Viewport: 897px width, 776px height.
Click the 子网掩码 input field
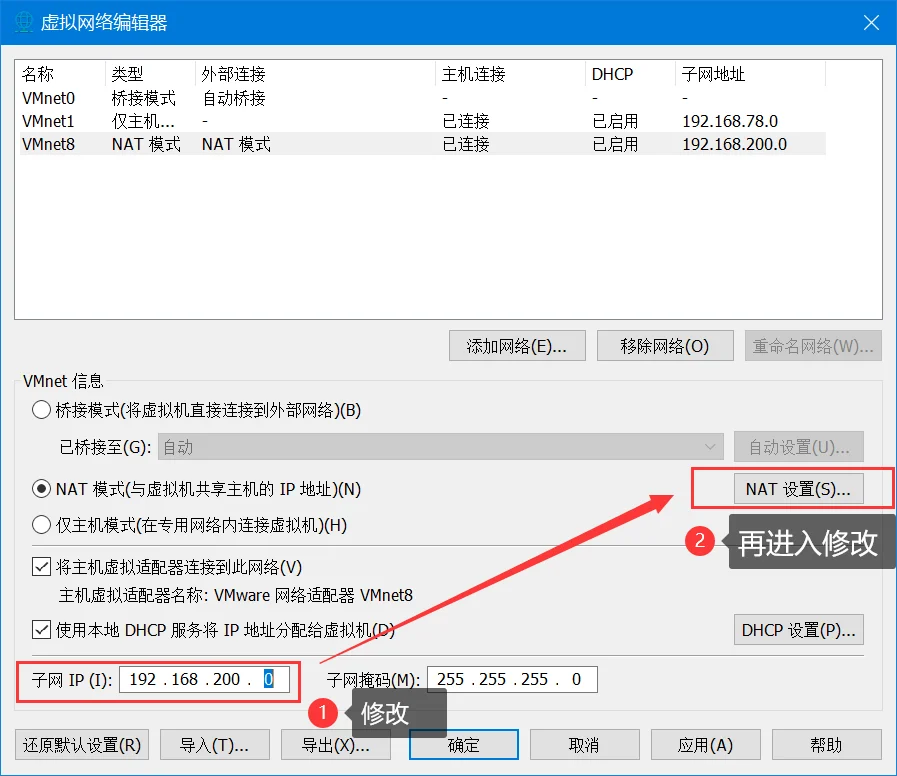click(x=511, y=680)
